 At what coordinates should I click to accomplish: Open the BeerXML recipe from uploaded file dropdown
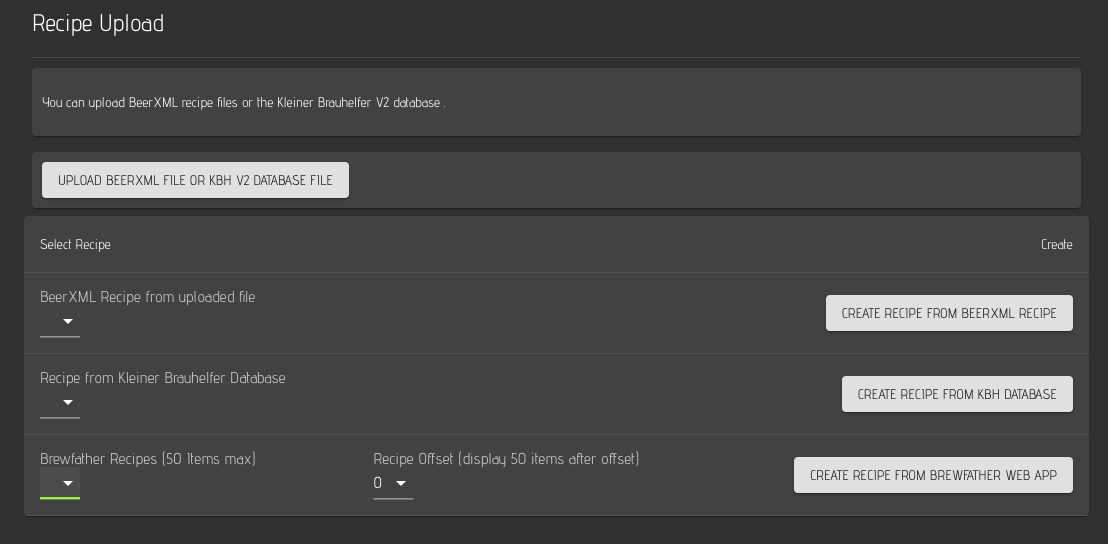coord(67,321)
